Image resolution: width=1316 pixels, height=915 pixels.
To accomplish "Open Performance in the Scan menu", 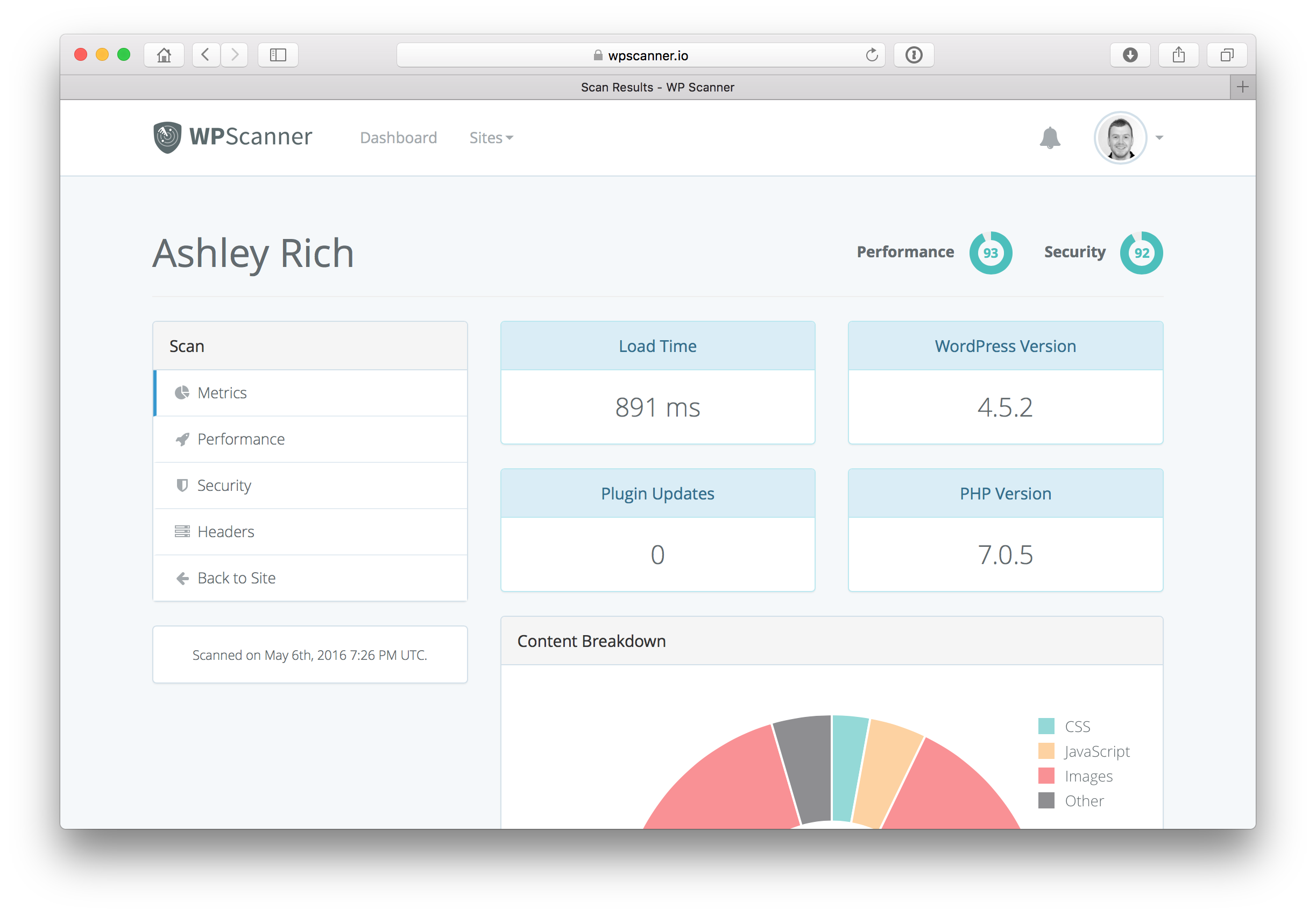I will point(310,439).
